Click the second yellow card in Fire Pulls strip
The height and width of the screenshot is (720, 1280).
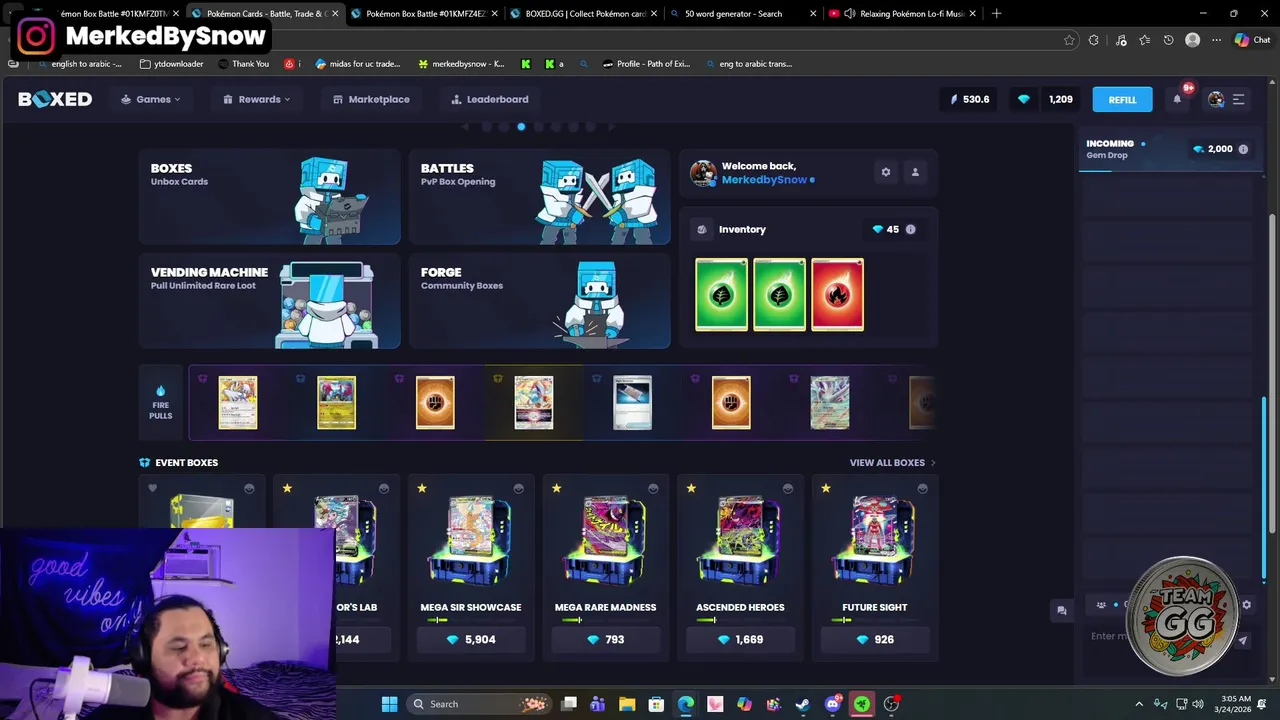(336, 403)
